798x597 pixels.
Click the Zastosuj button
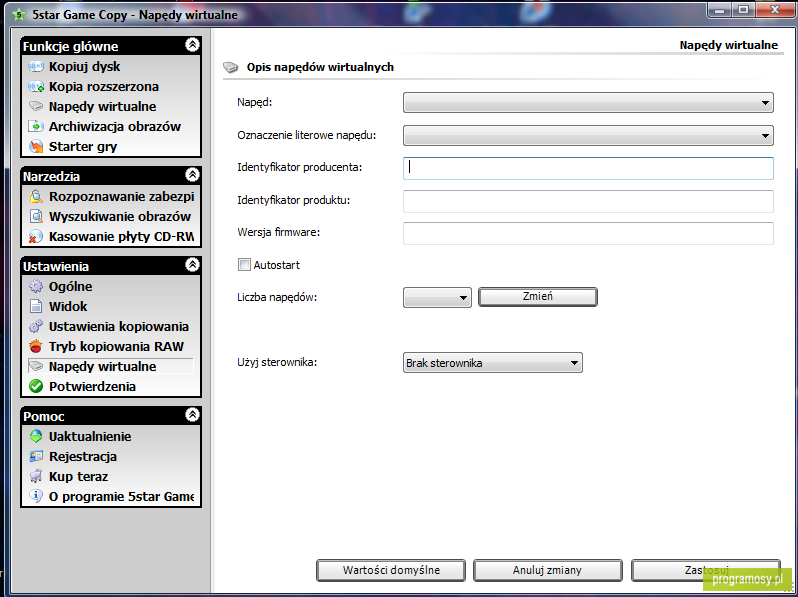pyautogui.click(x=705, y=570)
